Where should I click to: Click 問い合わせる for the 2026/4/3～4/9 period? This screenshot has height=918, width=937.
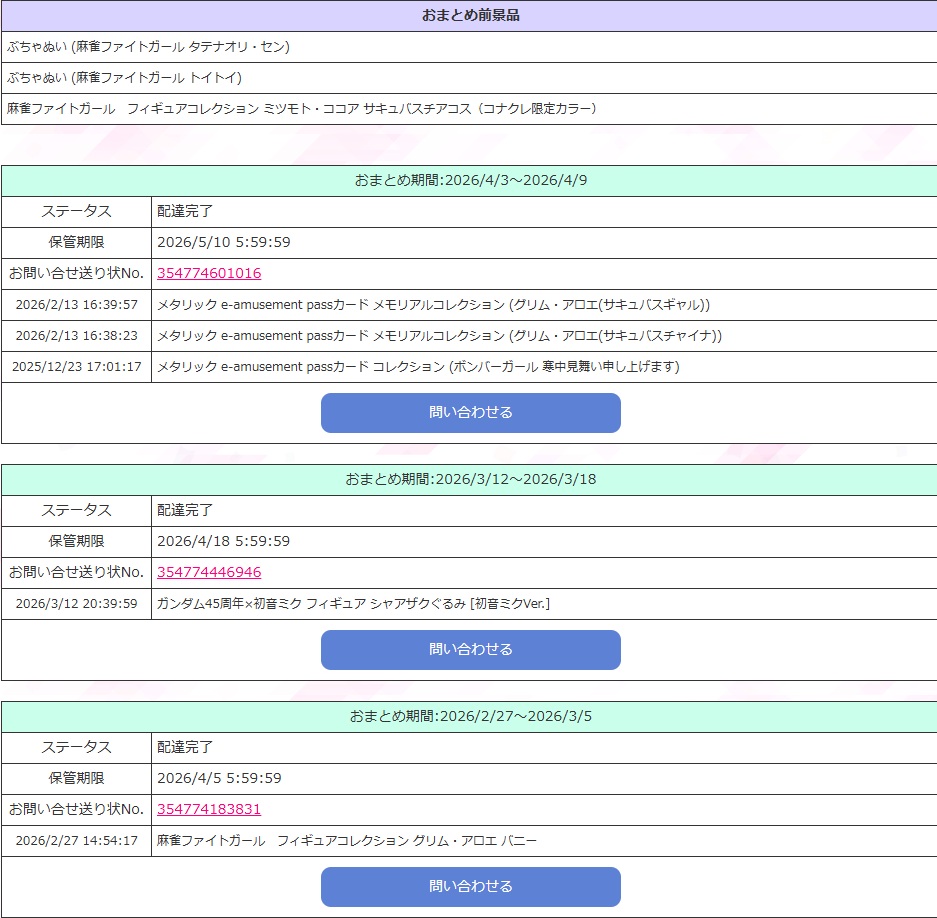[x=470, y=413]
